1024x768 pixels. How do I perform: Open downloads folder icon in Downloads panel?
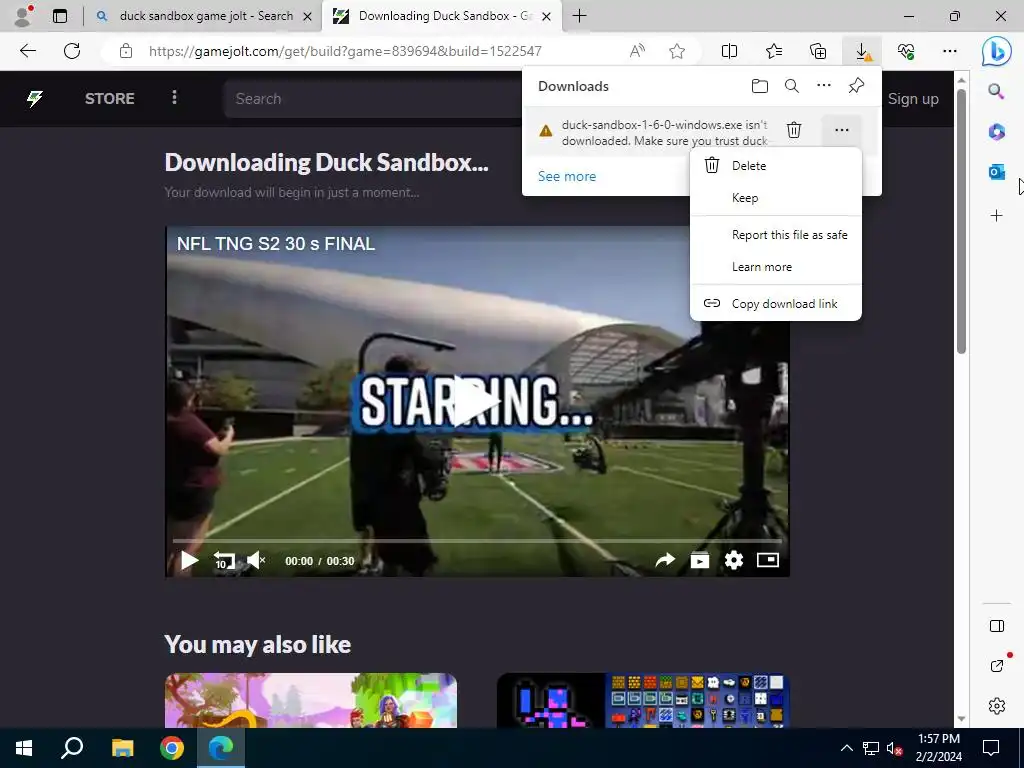tap(760, 86)
